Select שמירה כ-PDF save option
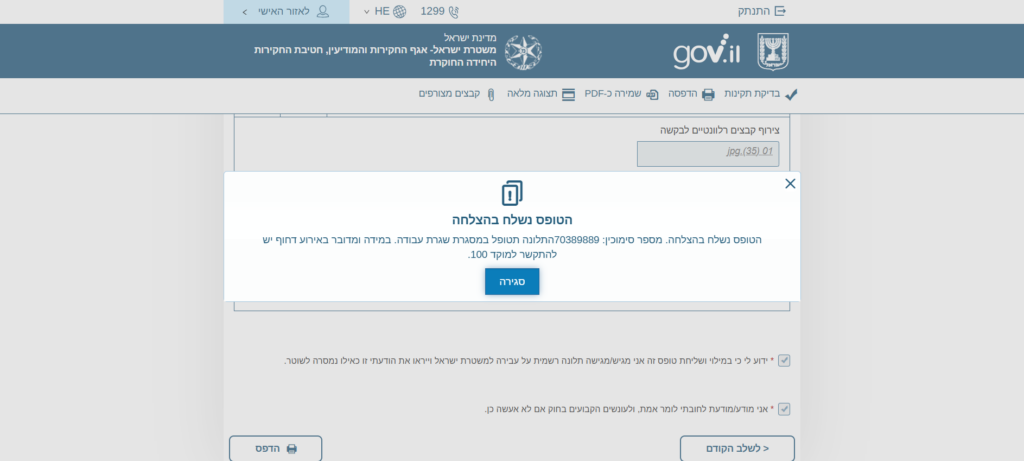Image resolution: width=1024 pixels, height=461 pixels. [x=622, y=94]
